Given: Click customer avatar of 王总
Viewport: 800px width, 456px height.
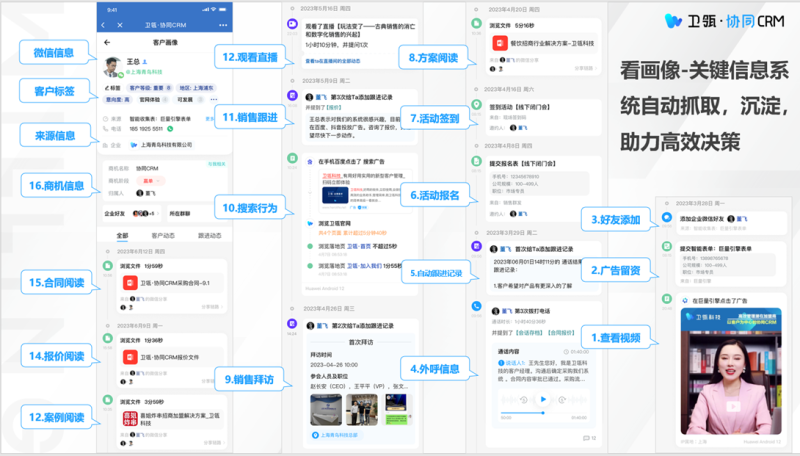Looking at the screenshot, I should point(115,66).
